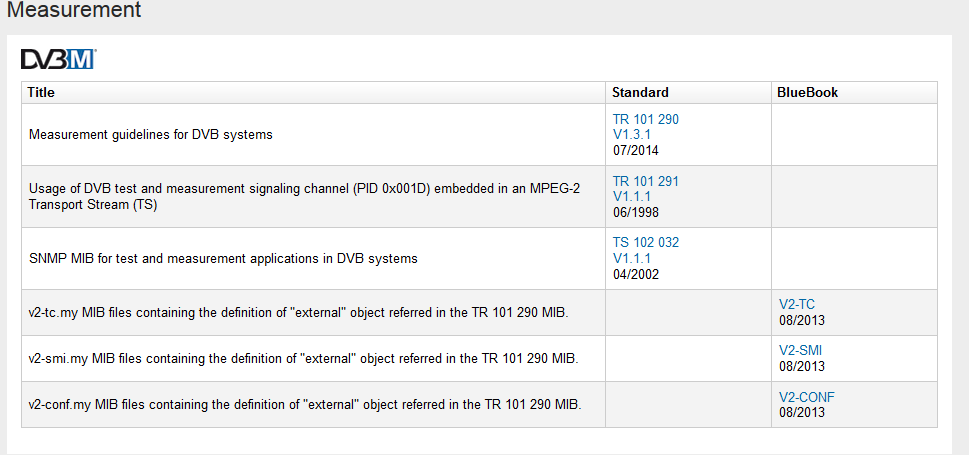Open the TS 102 032 standard link
The height and width of the screenshot is (455, 969).
pos(645,243)
